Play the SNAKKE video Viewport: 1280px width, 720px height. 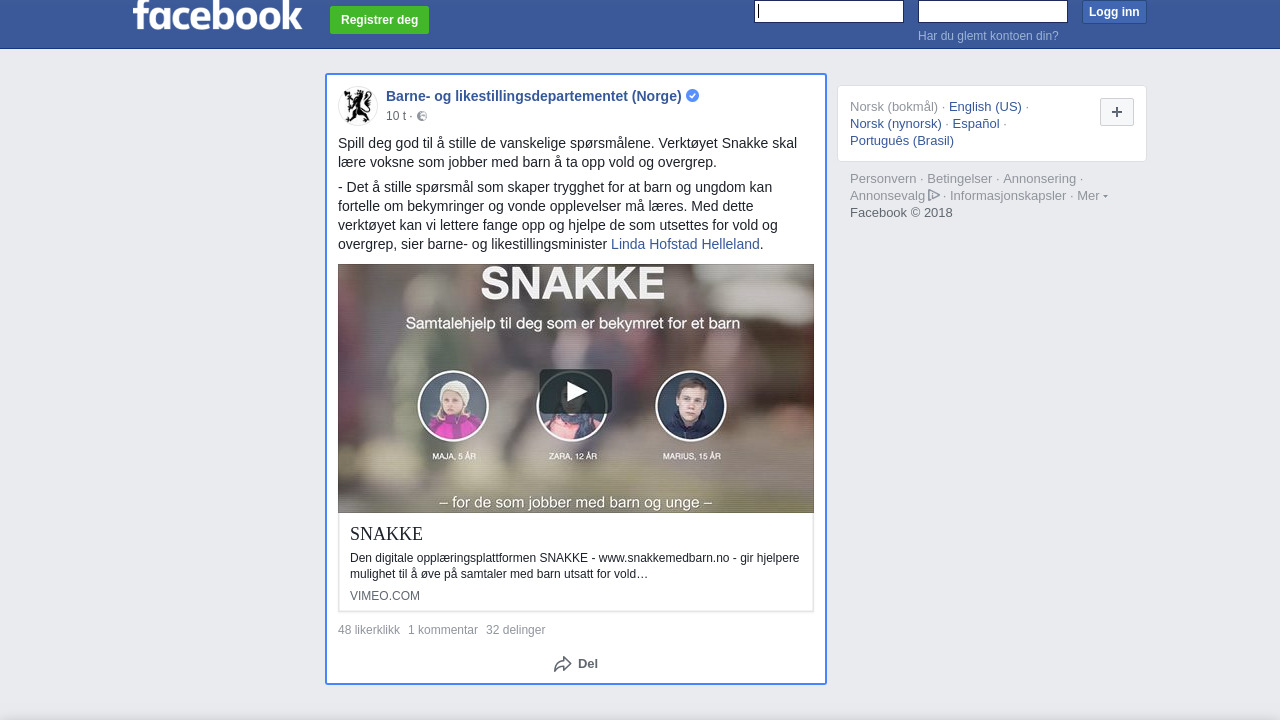tap(576, 391)
